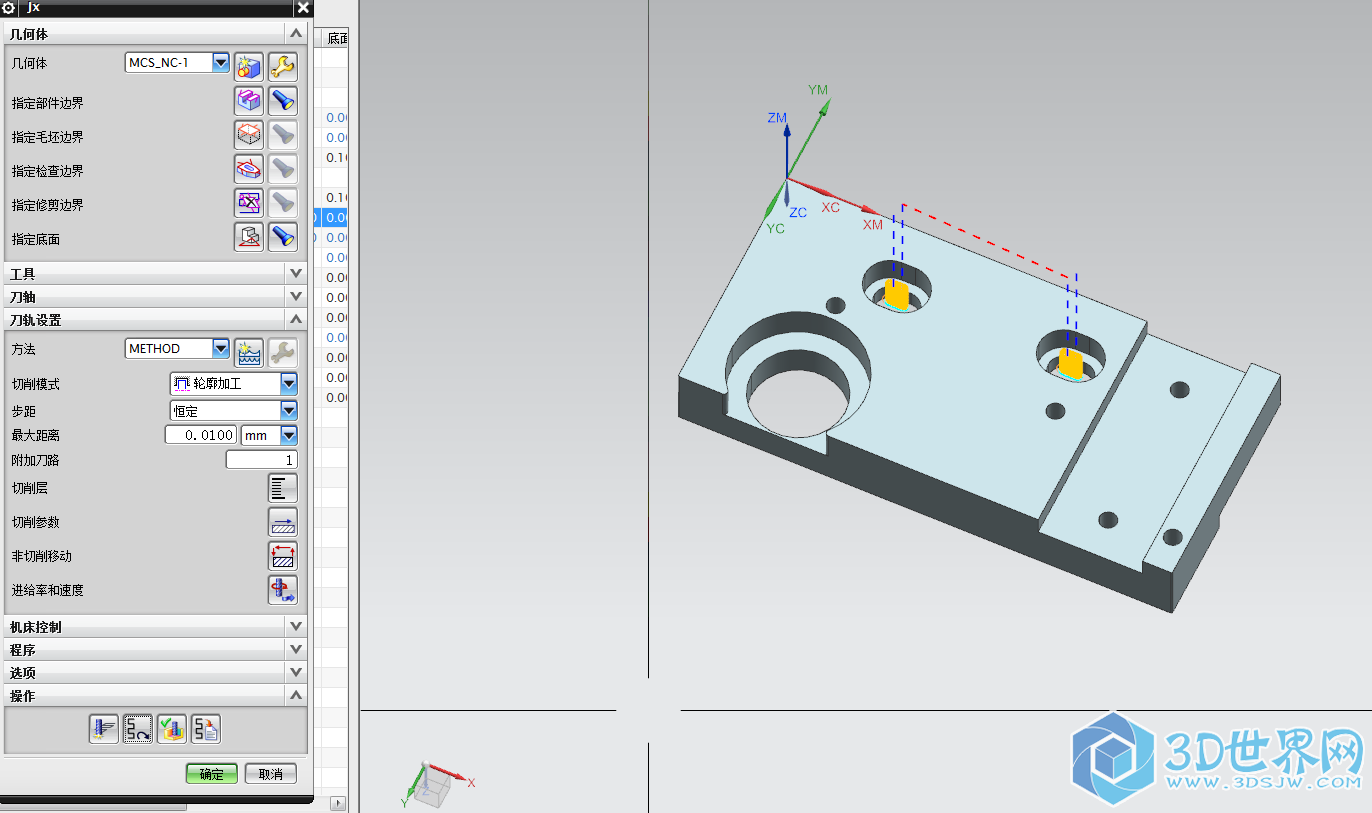The width and height of the screenshot is (1372, 813).
Task: Open the non-cutting moves (非切削移动) dialog
Action: coord(283,556)
